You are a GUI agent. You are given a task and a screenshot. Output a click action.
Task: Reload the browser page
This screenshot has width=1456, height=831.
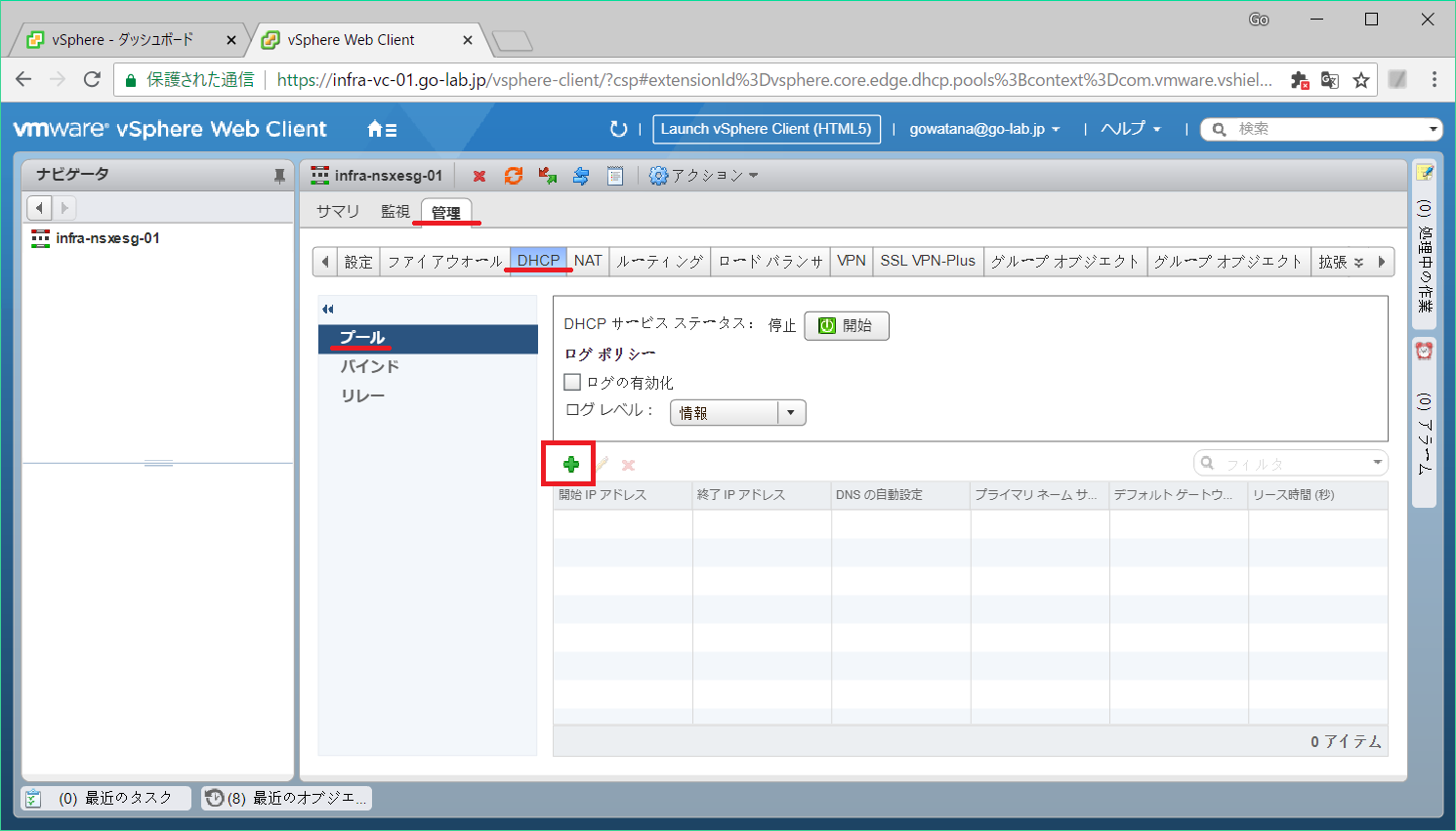pyautogui.click(x=92, y=80)
